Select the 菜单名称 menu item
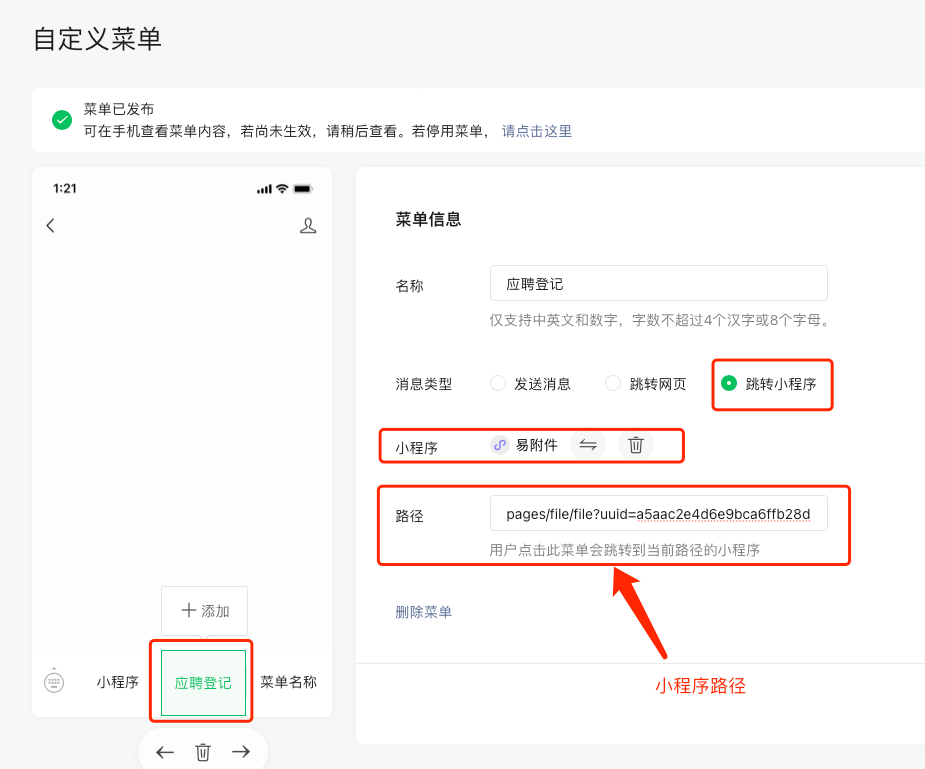This screenshot has width=925, height=769. 288,682
